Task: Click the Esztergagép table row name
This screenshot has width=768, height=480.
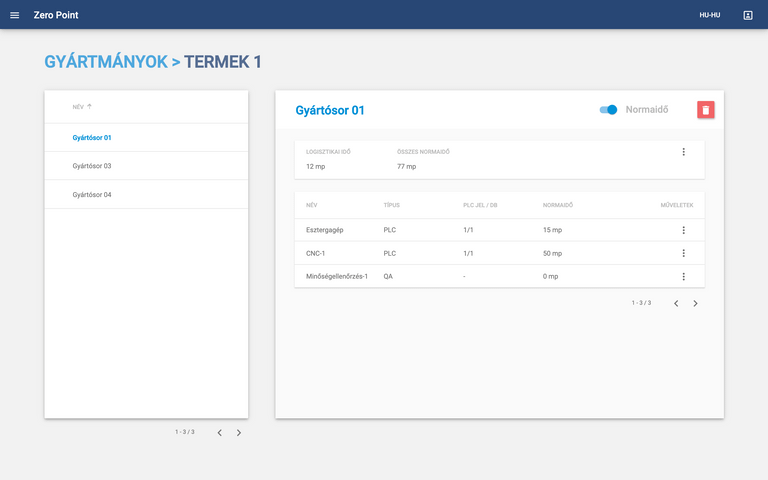Action: [x=325, y=230]
